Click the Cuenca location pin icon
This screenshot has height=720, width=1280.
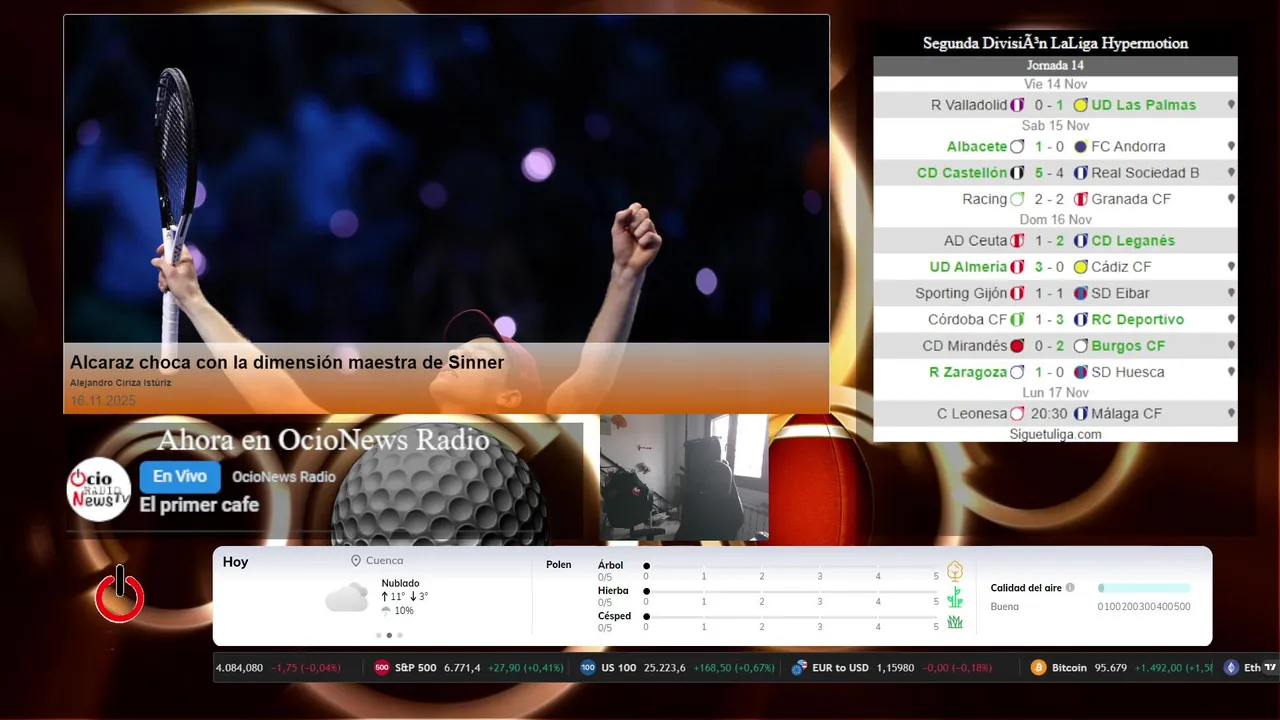point(356,561)
